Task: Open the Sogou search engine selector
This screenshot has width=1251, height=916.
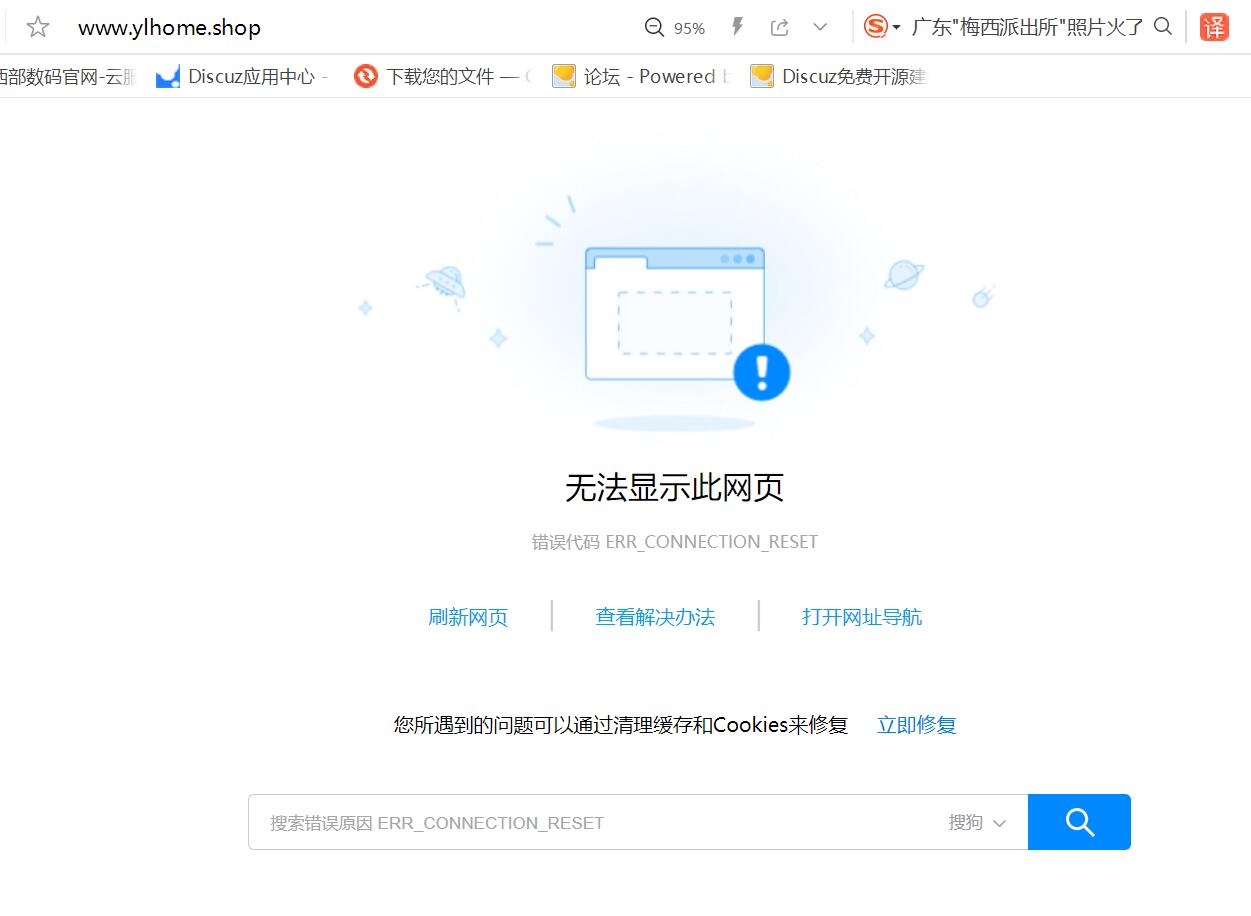Action: point(882,27)
